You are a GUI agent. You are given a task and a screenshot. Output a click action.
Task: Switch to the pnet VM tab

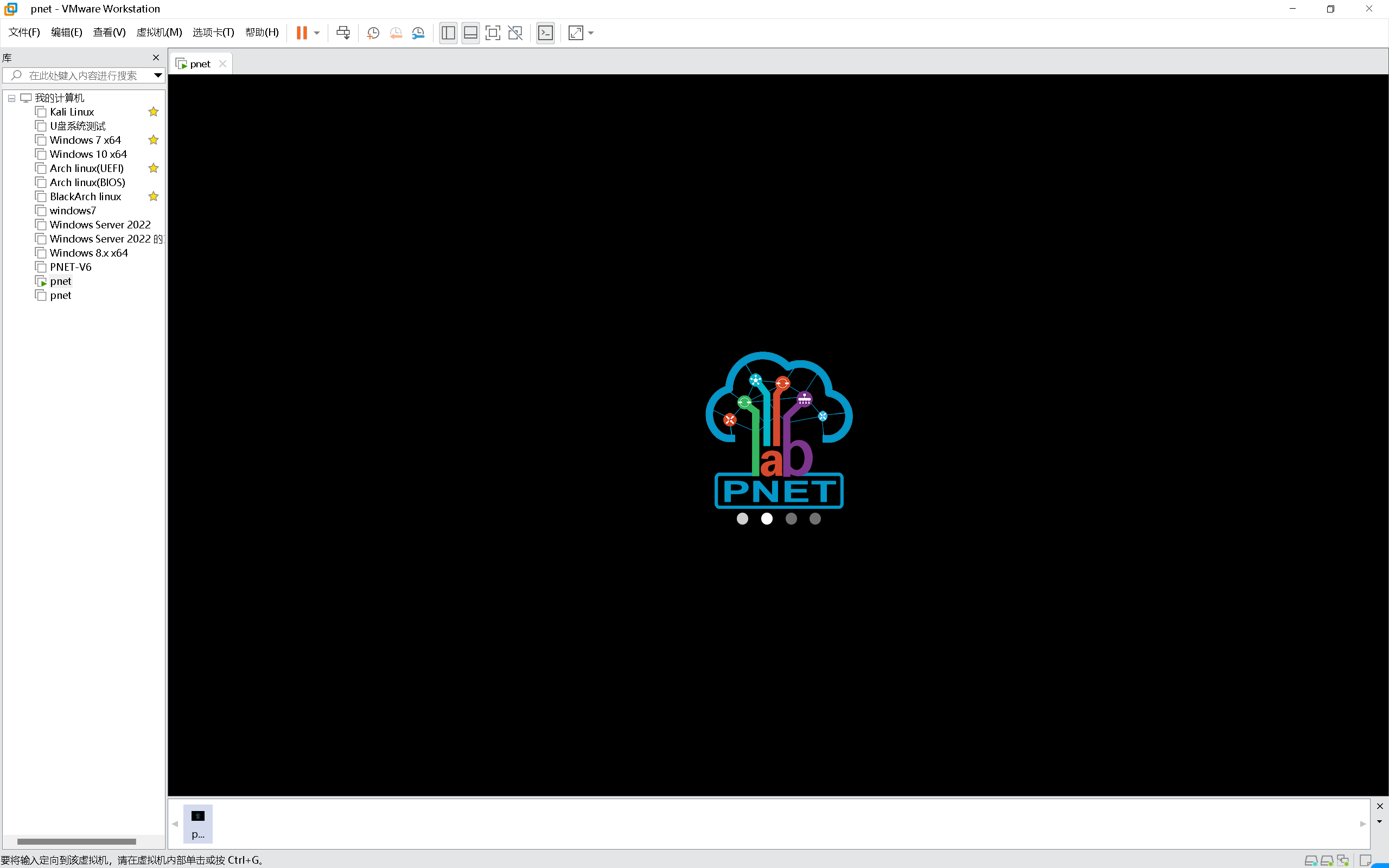coord(200,63)
